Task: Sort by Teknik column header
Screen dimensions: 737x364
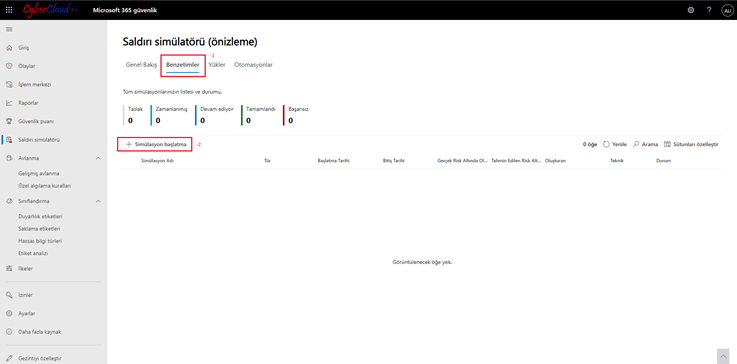Action: (x=617, y=160)
